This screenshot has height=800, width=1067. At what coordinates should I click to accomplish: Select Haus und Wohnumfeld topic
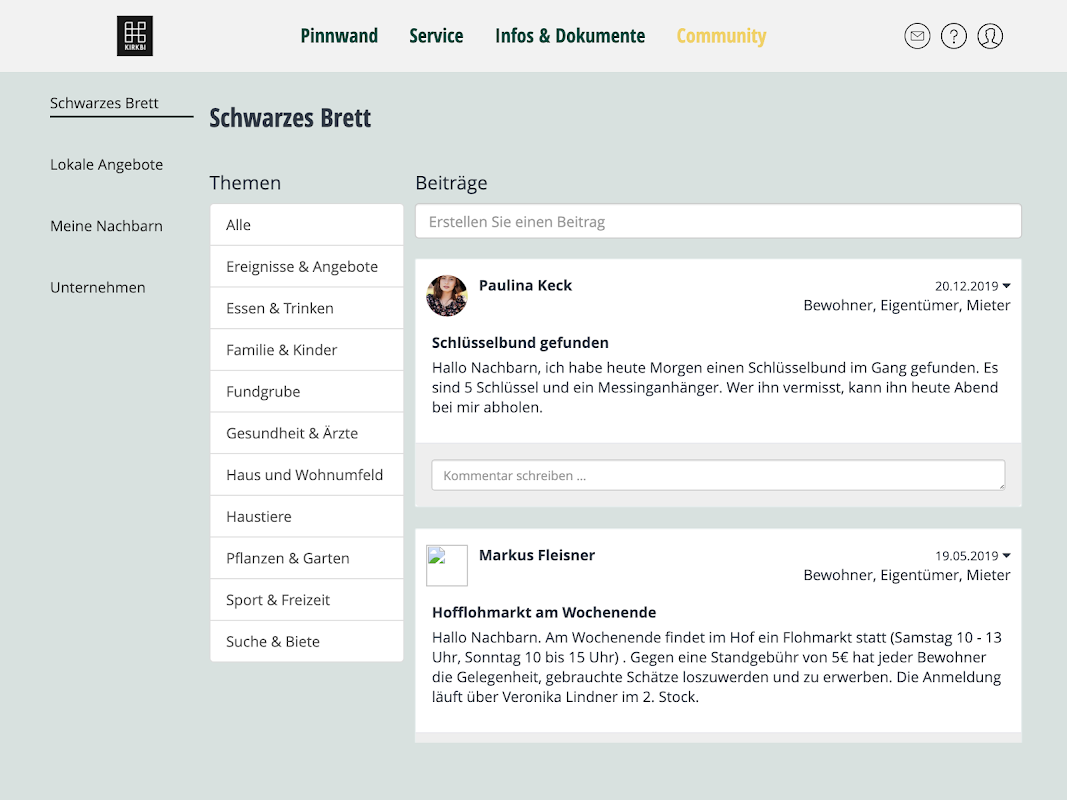307,475
